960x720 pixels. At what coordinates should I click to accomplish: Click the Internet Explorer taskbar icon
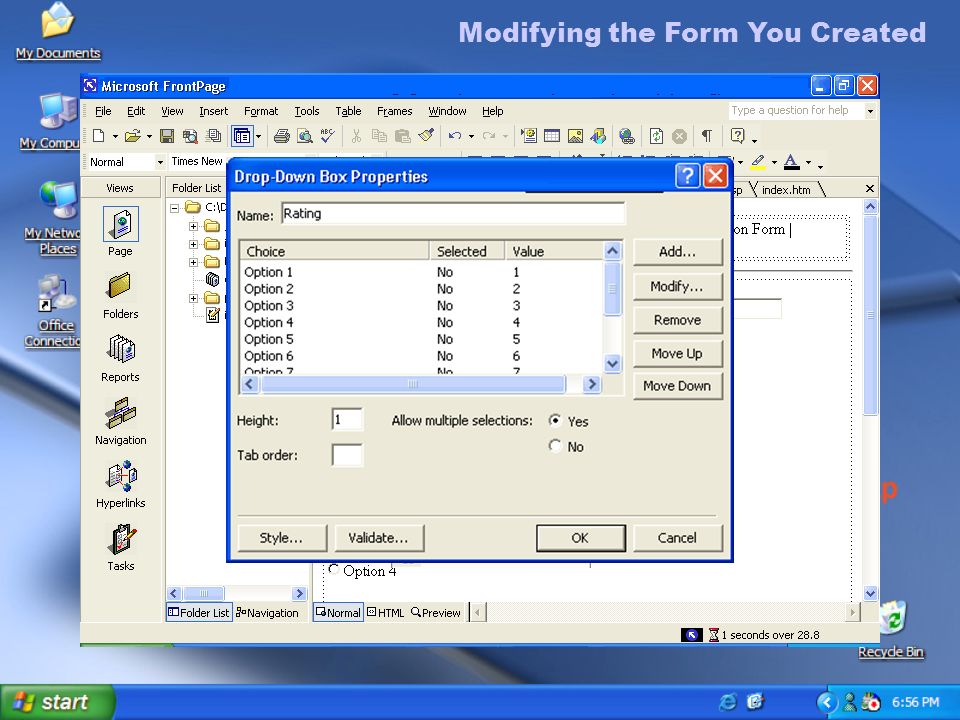pos(727,702)
